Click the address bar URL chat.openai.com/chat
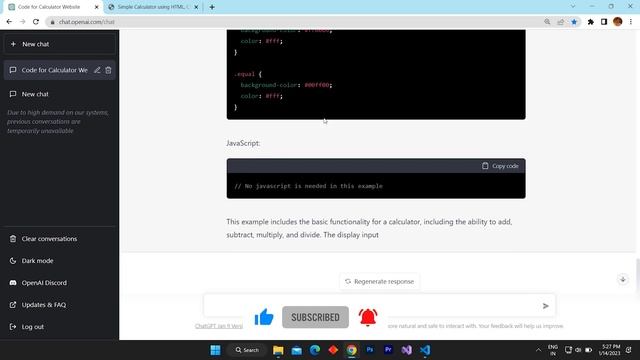 pos(87,22)
